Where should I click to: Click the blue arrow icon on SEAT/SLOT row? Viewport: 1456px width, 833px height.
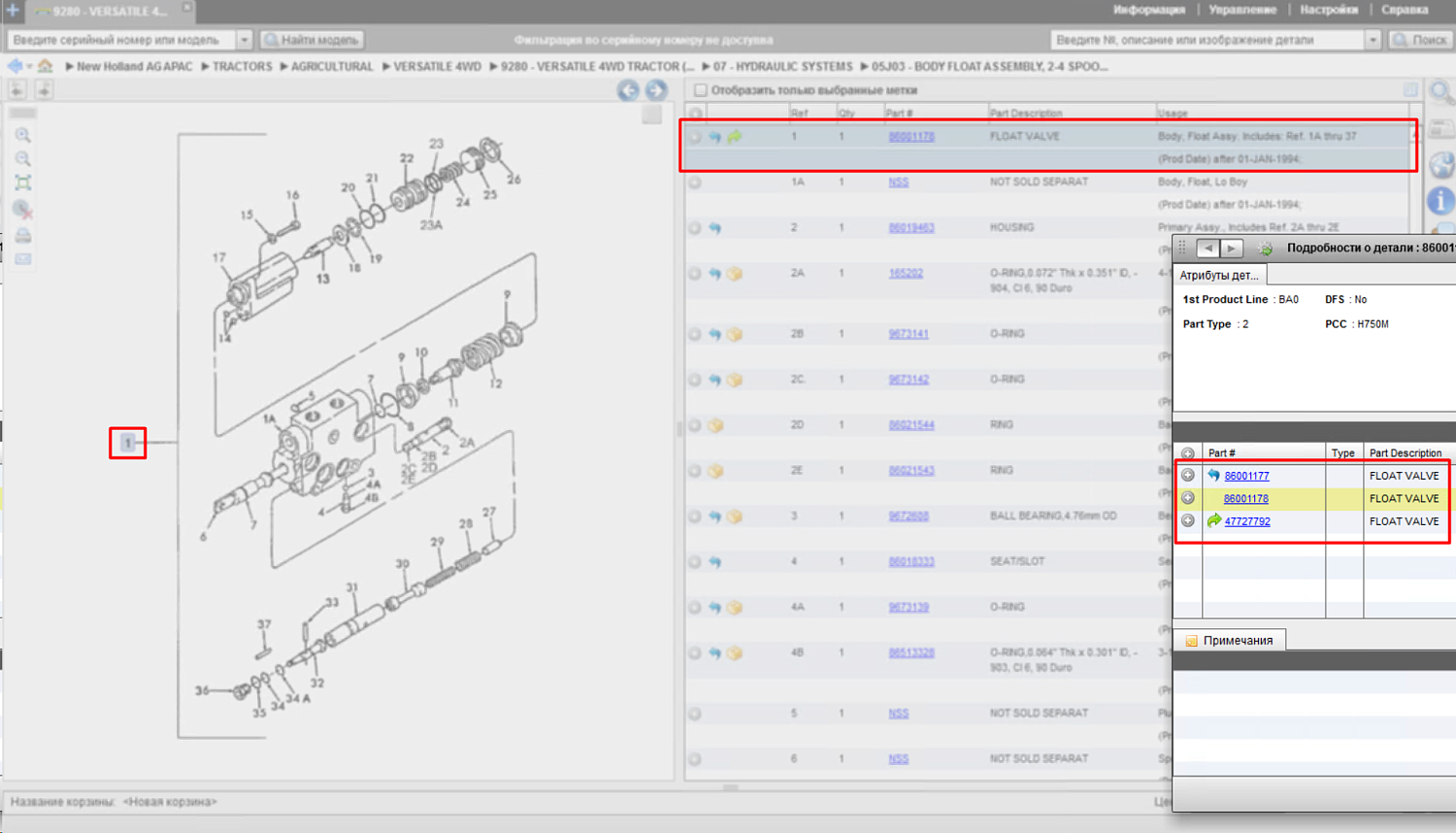click(715, 562)
